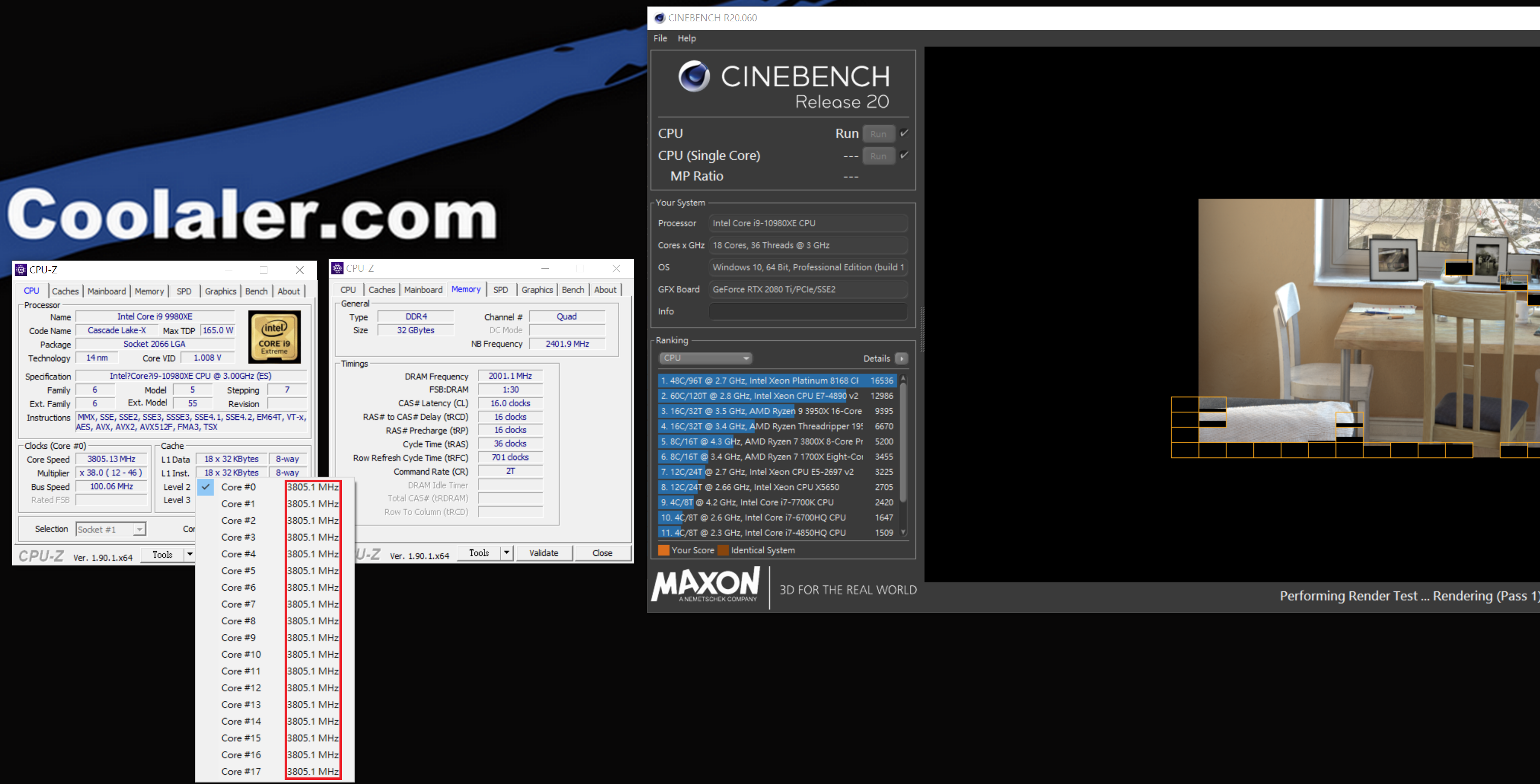This screenshot has height=784, width=1540.
Task: Close the left CPU-Z window
Action: click(x=299, y=270)
